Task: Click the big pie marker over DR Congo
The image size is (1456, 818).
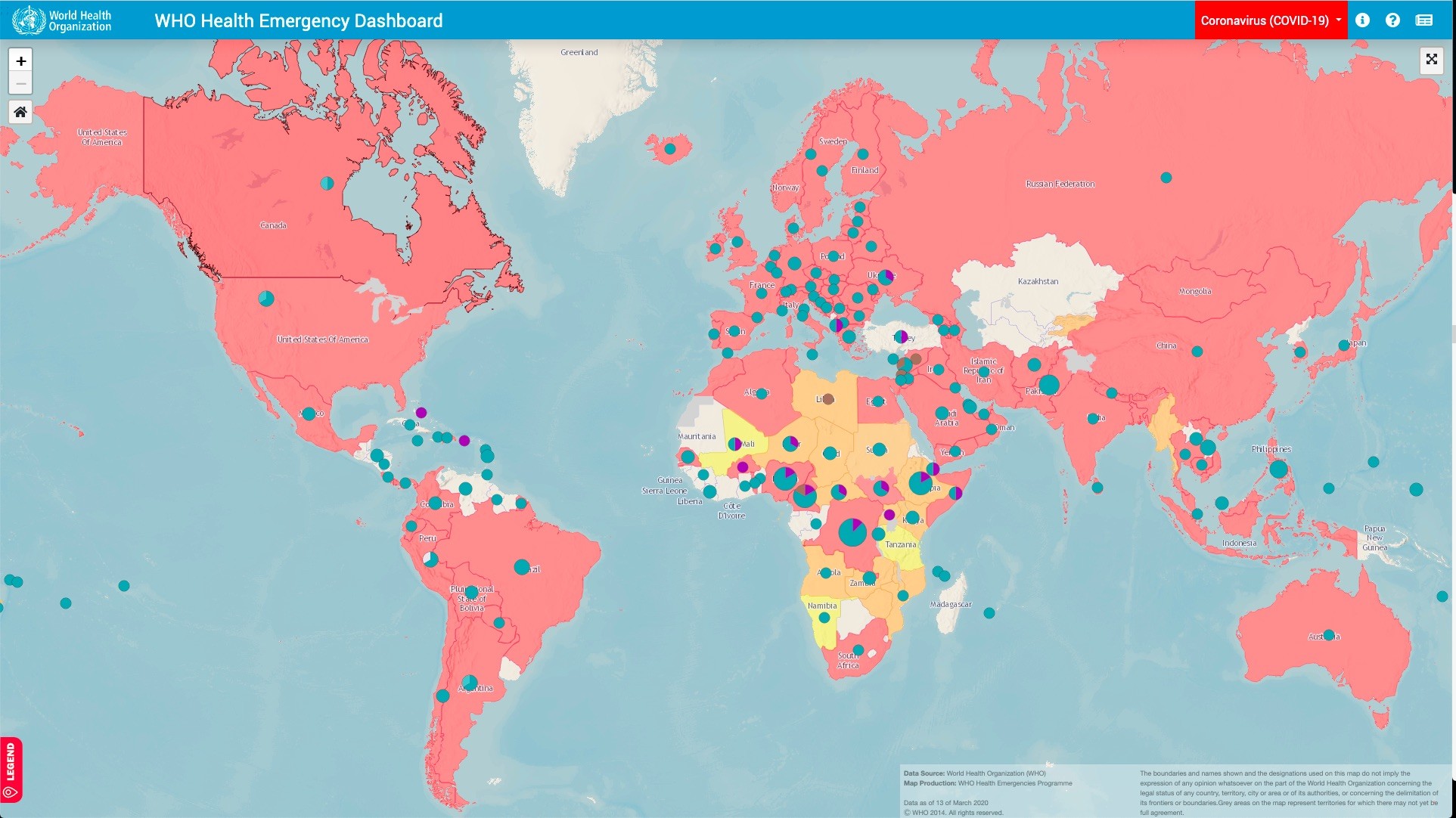Action: [x=853, y=532]
